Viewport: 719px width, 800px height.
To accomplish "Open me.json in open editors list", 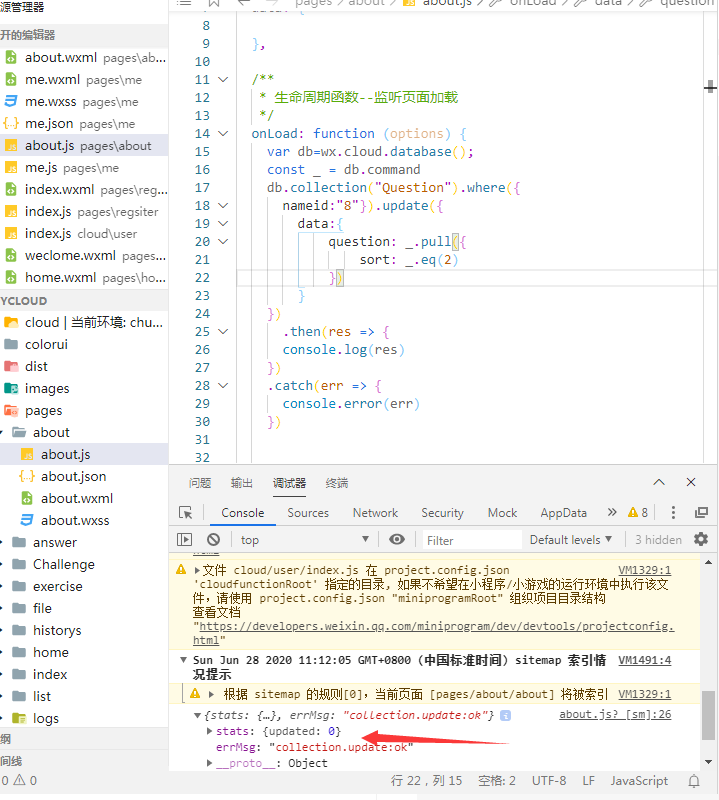I will (84, 123).
